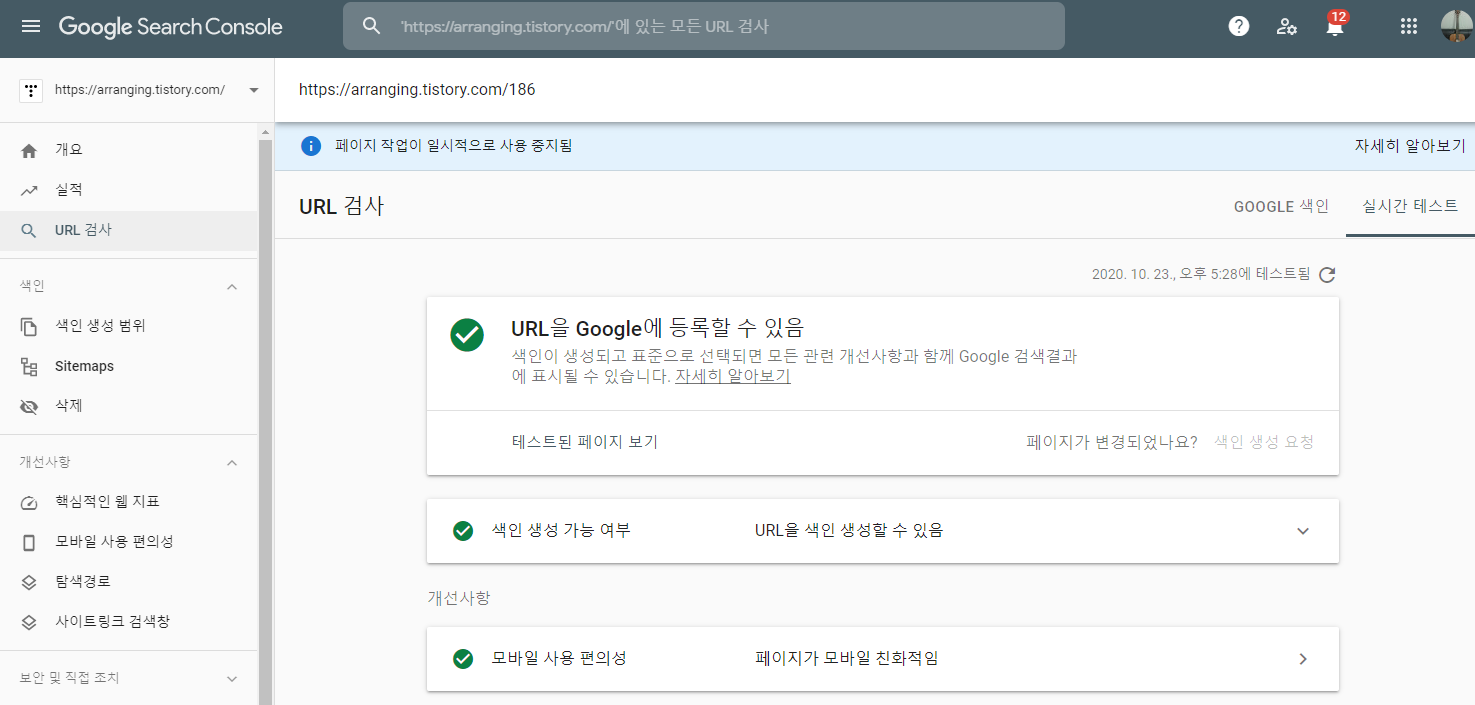Click the search magnifier icon in URL bar
1475x705 pixels.
[x=372, y=27]
